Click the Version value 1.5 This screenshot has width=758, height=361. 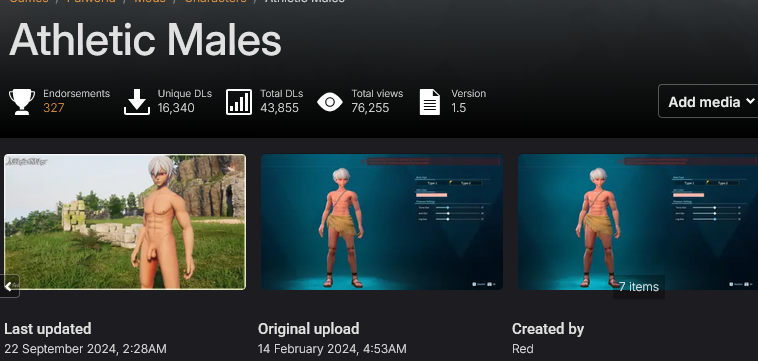pyautogui.click(x=459, y=108)
